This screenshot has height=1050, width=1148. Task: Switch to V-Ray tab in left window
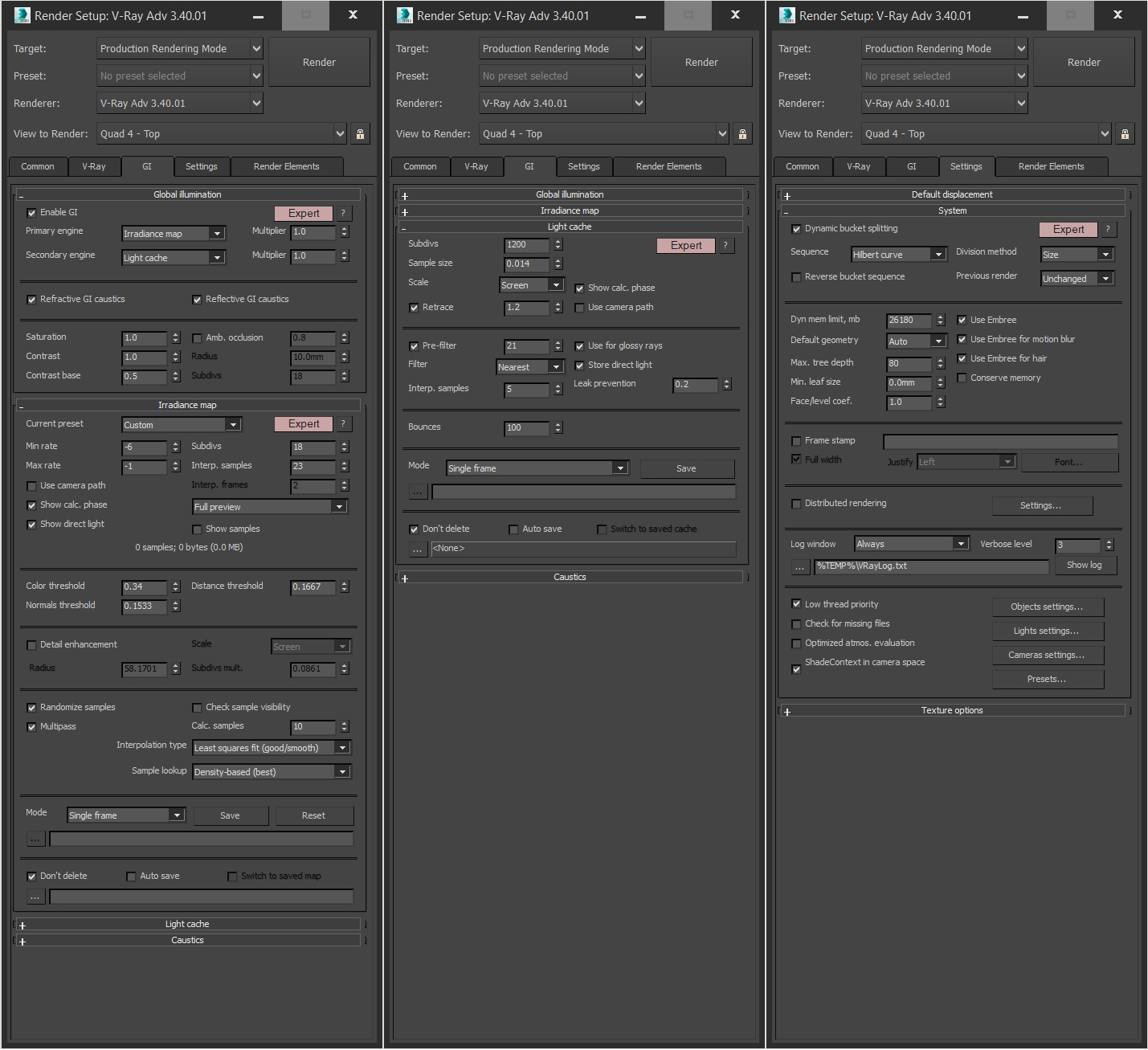(x=94, y=166)
